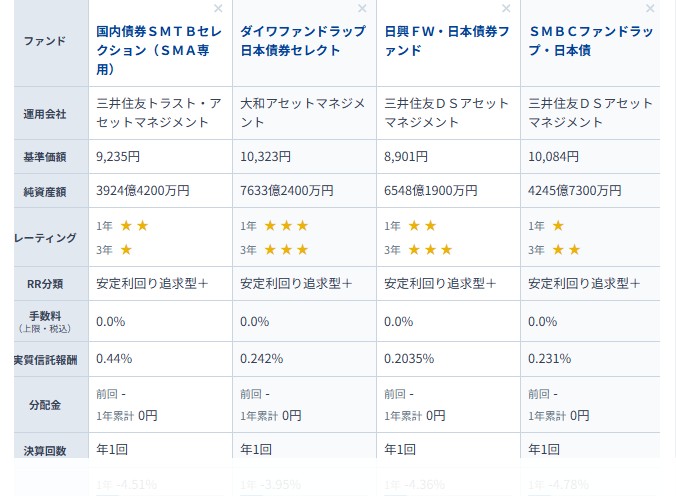Open the 国内債券ＳＭＴＢセレクション（ＳＭＡ専用） fund link
The image size is (676, 496).
click(x=159, y=50)
